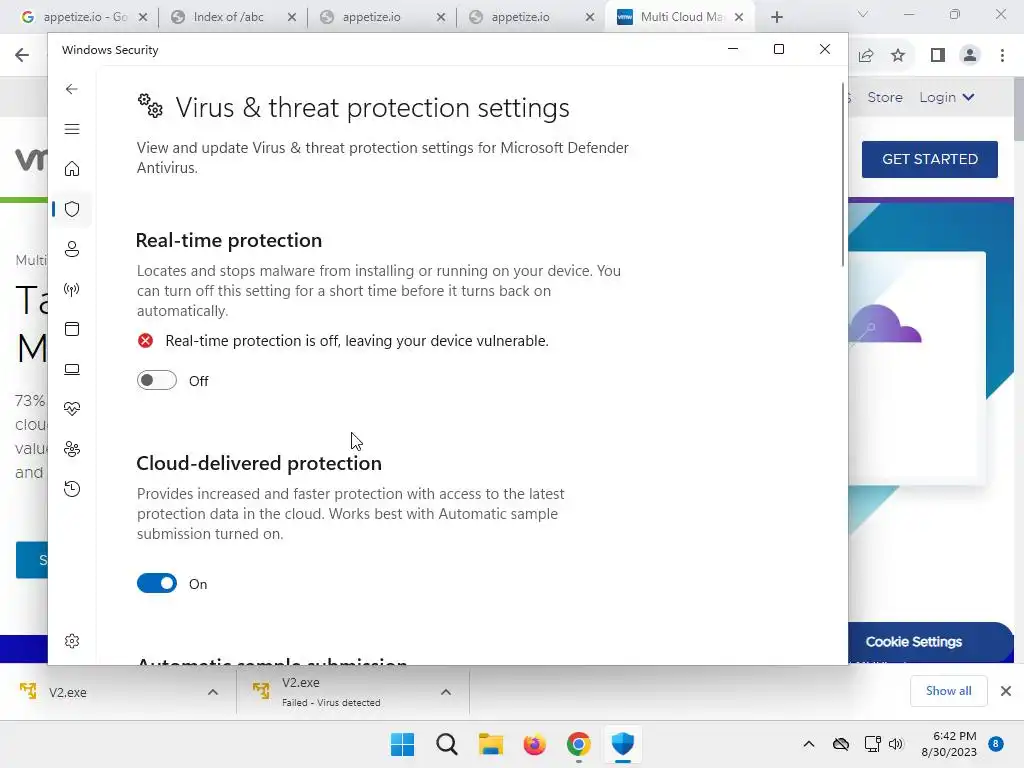The width and height of the screenshot is (1024, 768).
Task: Click Windows Security taskbar icon
Action: click(x=622, y=744)
